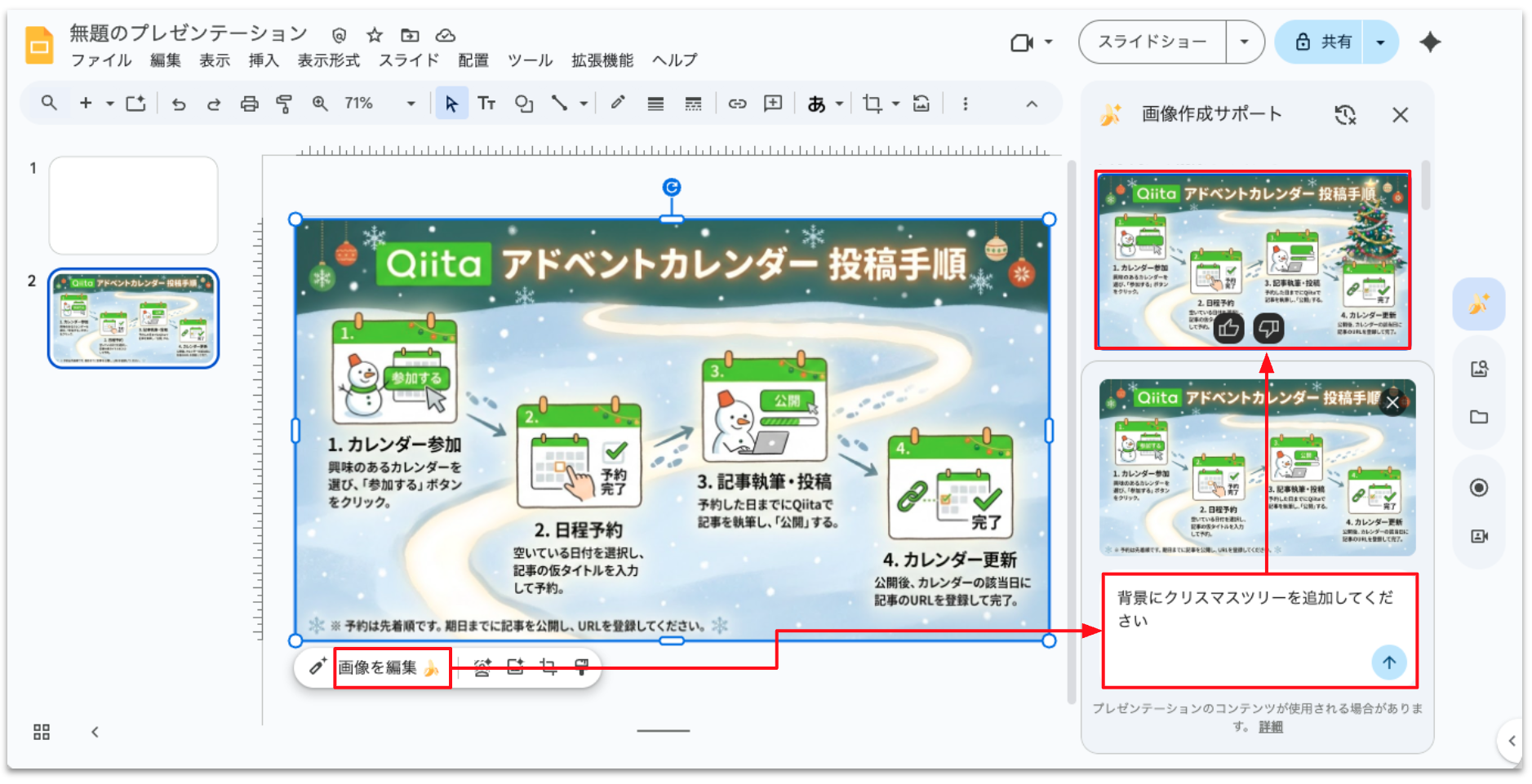Collapse the toolbar with the up chevron
The width and height of the screenshot is (1532, 784).
1032,104
